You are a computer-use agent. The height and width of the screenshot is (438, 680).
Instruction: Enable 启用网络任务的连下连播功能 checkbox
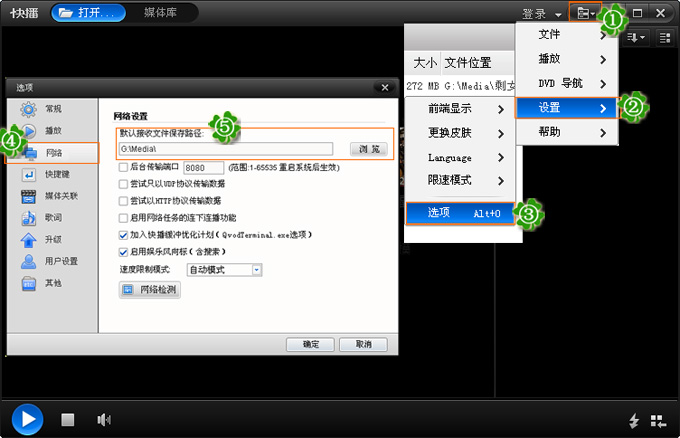point(123,218)
